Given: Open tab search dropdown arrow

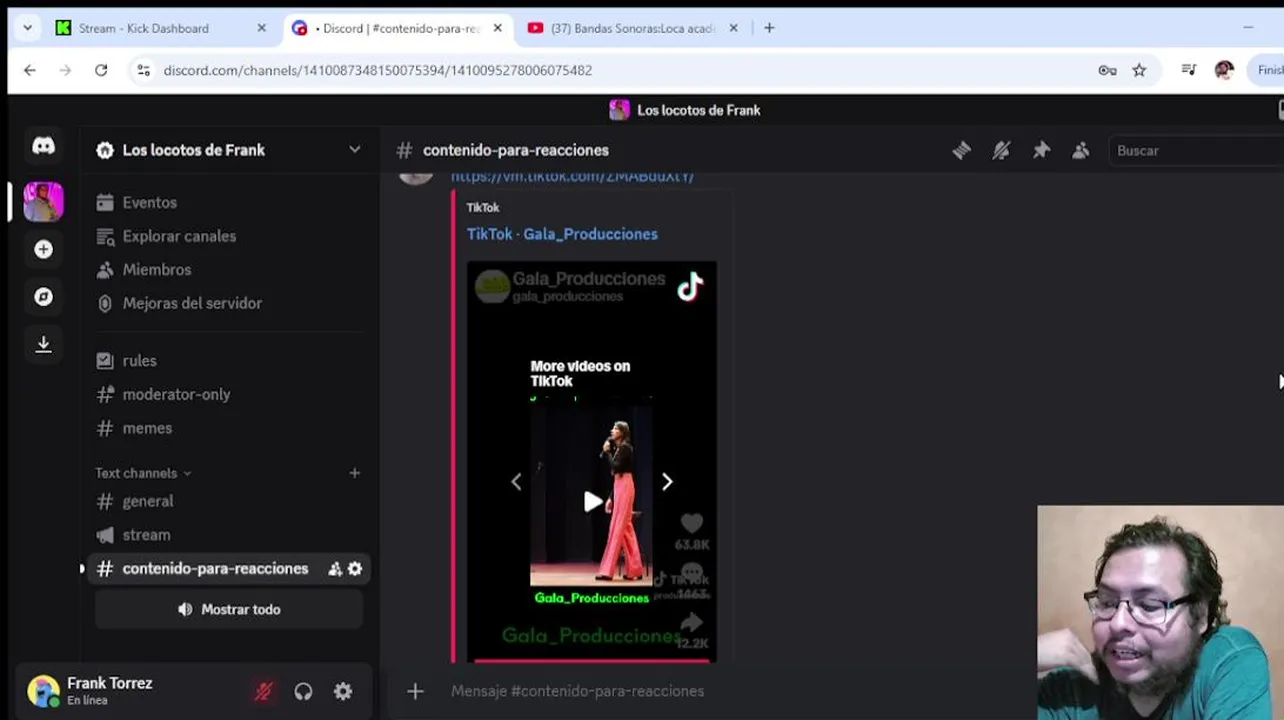Looking at the screenshot, I should (x=26, y=28).
